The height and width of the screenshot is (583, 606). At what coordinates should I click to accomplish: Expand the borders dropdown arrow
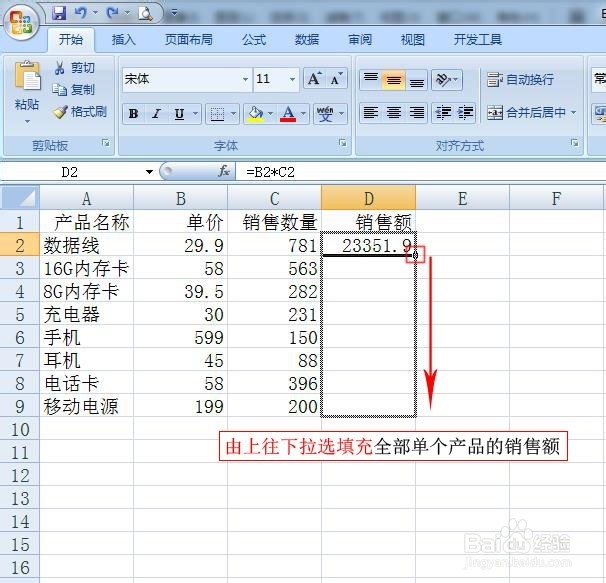point(233,114)
